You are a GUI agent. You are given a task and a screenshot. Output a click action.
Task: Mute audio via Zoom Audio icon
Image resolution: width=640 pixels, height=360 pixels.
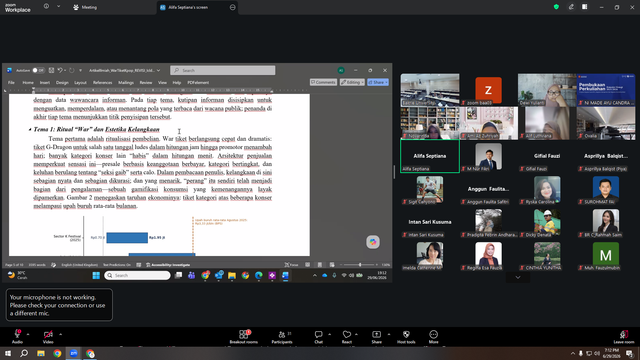(17, 336)
